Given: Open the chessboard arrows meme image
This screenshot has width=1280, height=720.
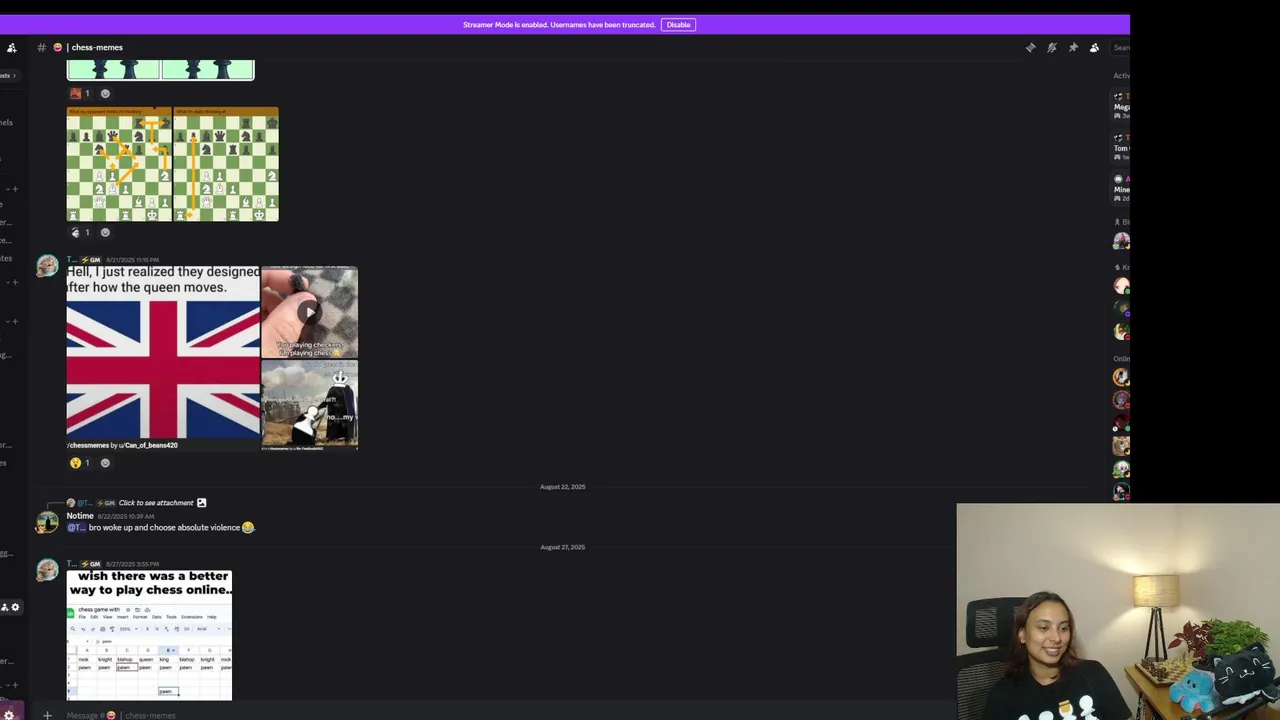Looking at the screenshot, I should 172,164.
